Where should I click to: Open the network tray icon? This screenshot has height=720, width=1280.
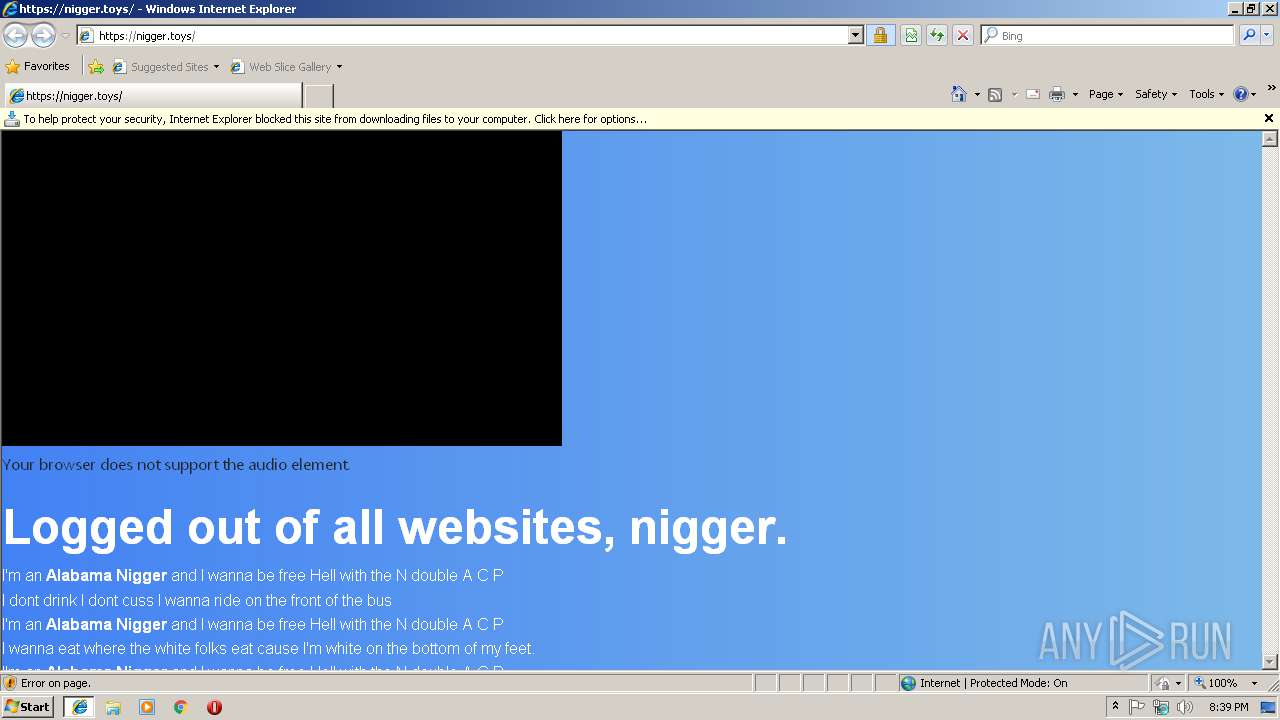[x=1161, y=707]
